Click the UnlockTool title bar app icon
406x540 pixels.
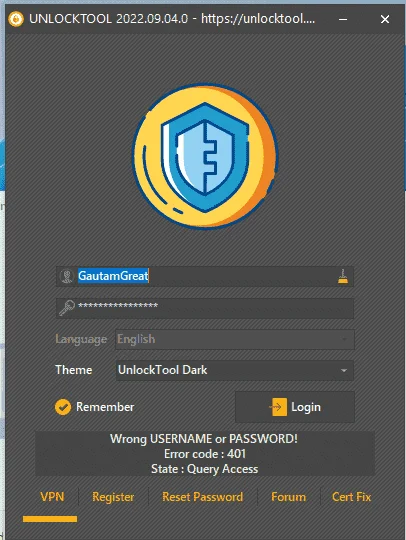tap(16, 19)
